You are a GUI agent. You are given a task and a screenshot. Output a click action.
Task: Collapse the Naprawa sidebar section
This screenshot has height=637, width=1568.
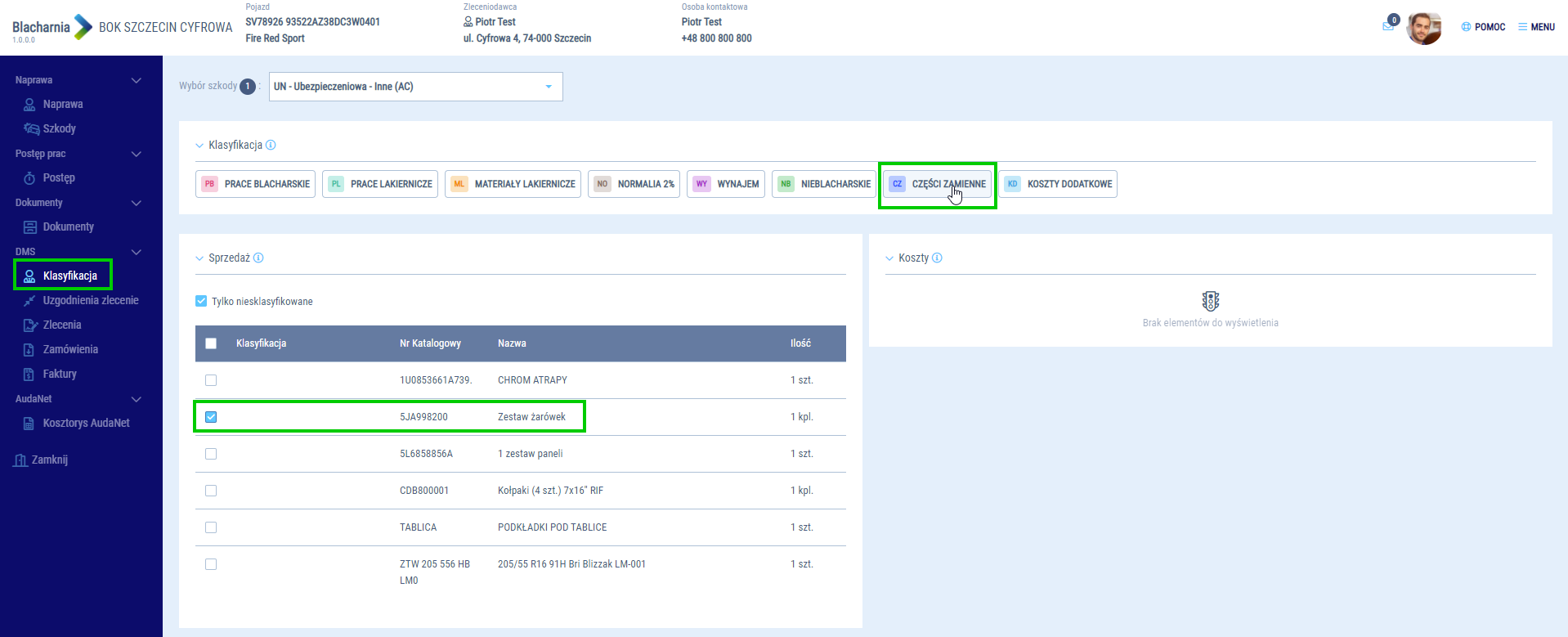click(136, 80)
